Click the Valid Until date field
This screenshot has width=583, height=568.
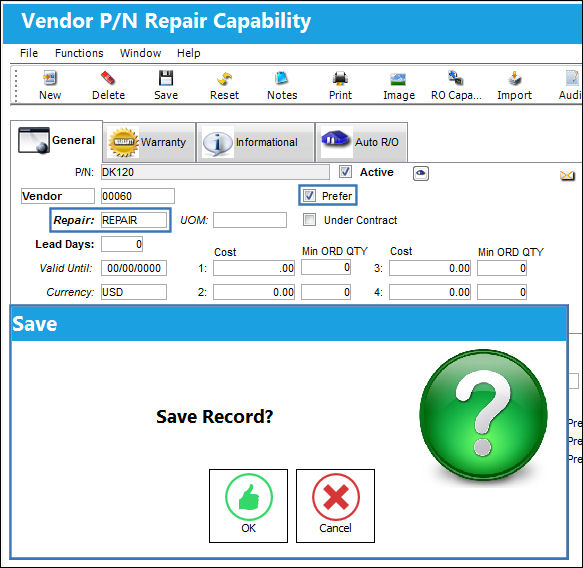(134, 268)
